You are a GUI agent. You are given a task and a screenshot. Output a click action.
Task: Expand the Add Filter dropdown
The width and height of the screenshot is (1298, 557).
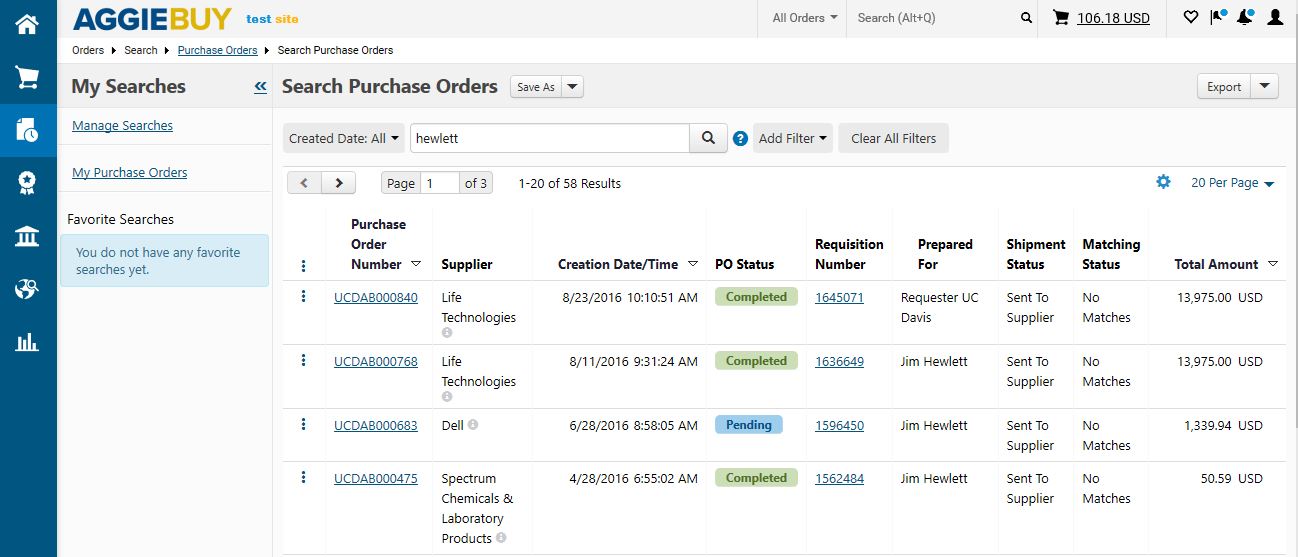(793, 138)
